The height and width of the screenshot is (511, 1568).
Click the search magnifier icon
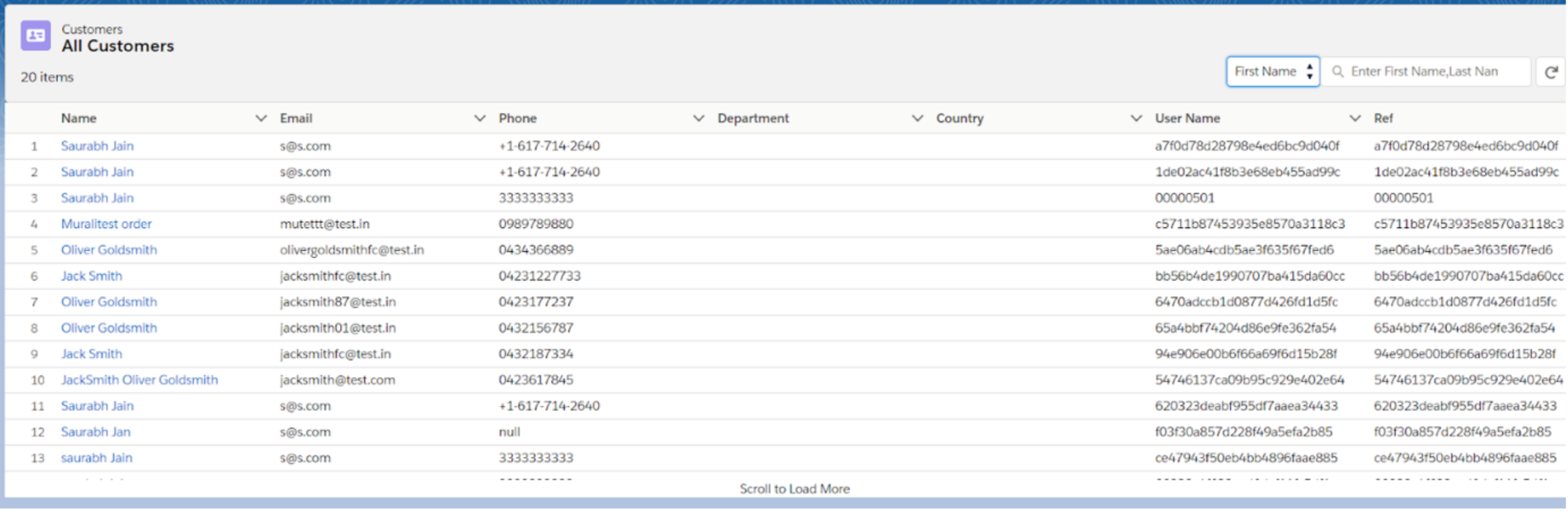[x=1337, y=72]
